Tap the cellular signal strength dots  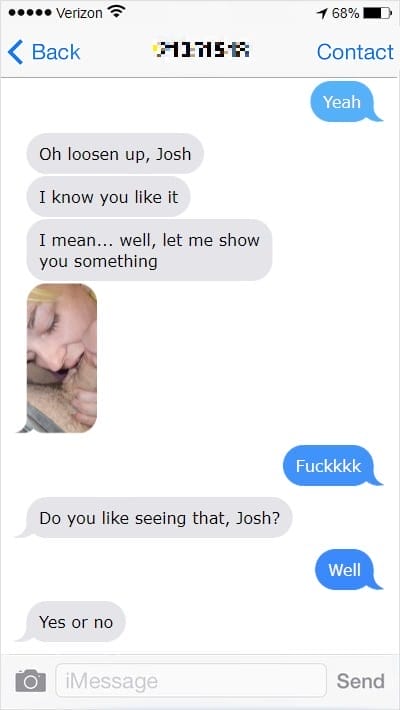(30, 13)
